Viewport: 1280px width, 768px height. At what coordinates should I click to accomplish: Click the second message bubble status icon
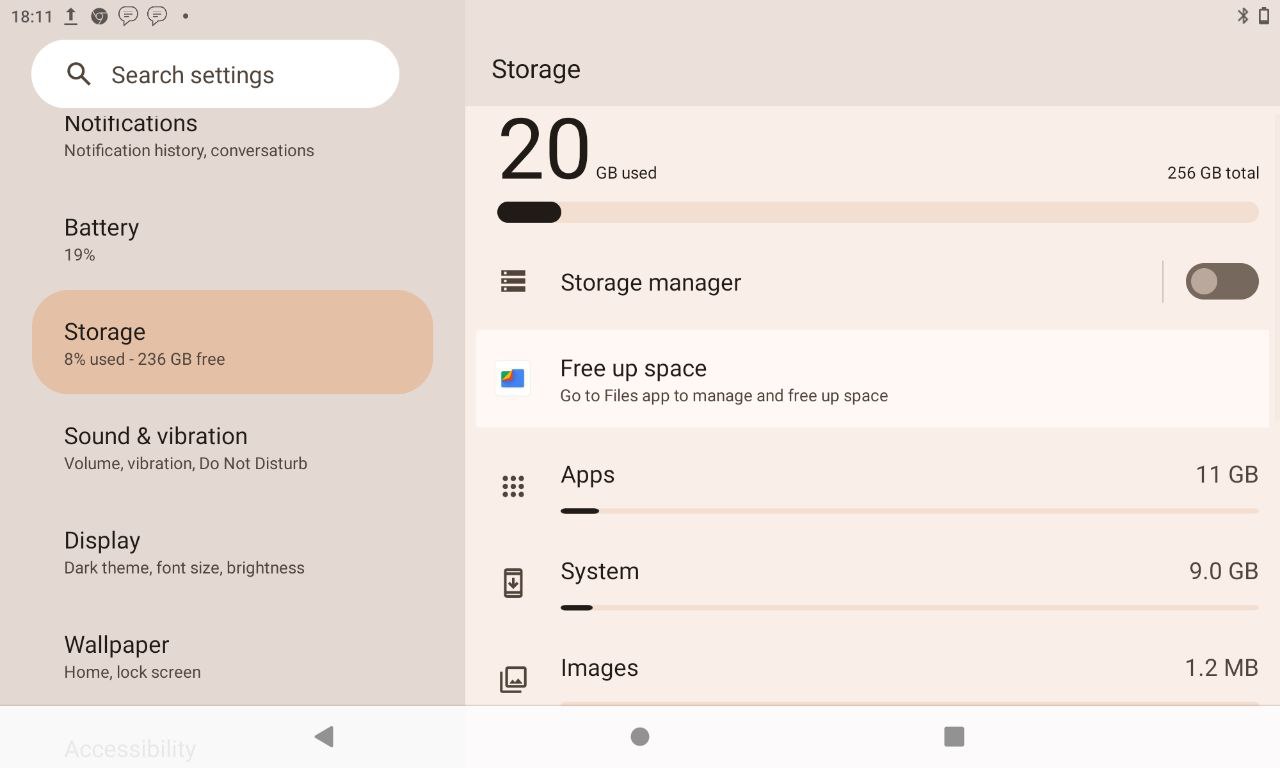coord(157,16)
